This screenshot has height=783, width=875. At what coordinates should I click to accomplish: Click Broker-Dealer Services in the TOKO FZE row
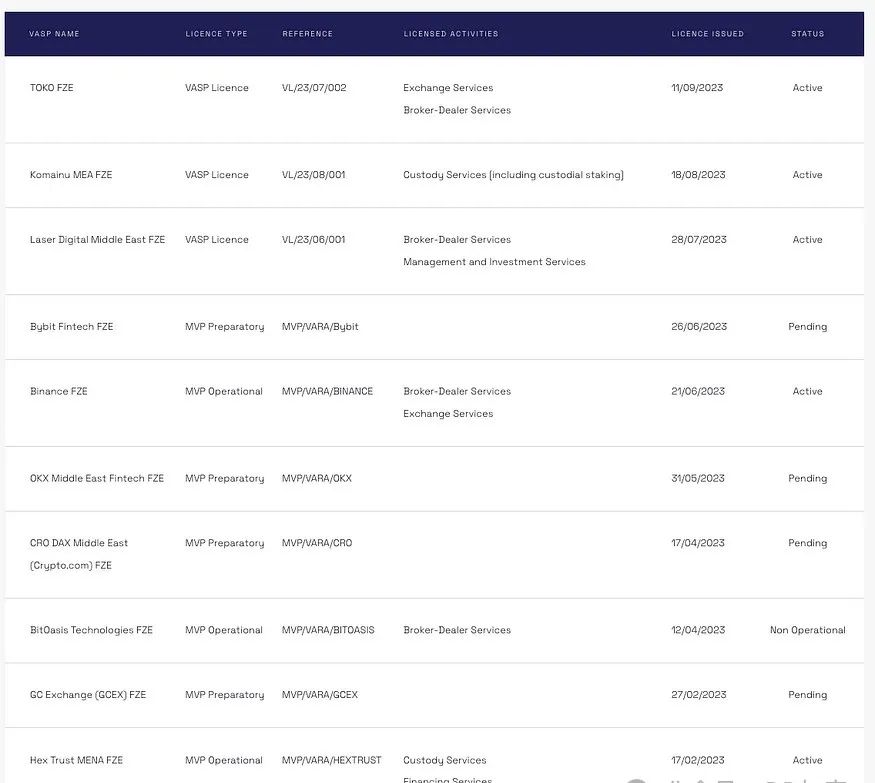(x=457, y=110)
